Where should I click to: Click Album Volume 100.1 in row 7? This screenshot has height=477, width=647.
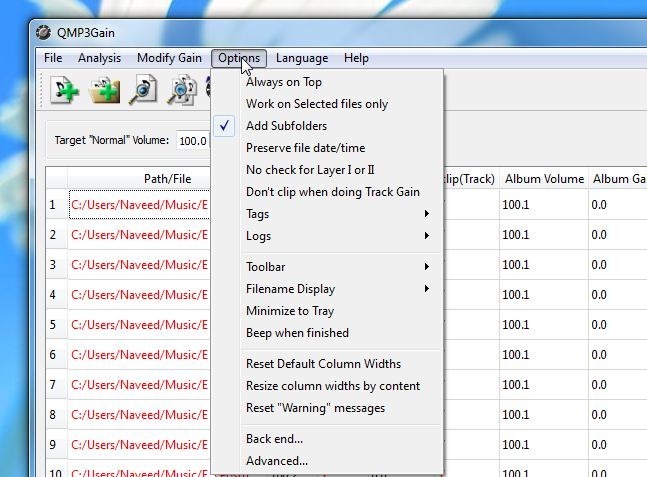(544, 385)
